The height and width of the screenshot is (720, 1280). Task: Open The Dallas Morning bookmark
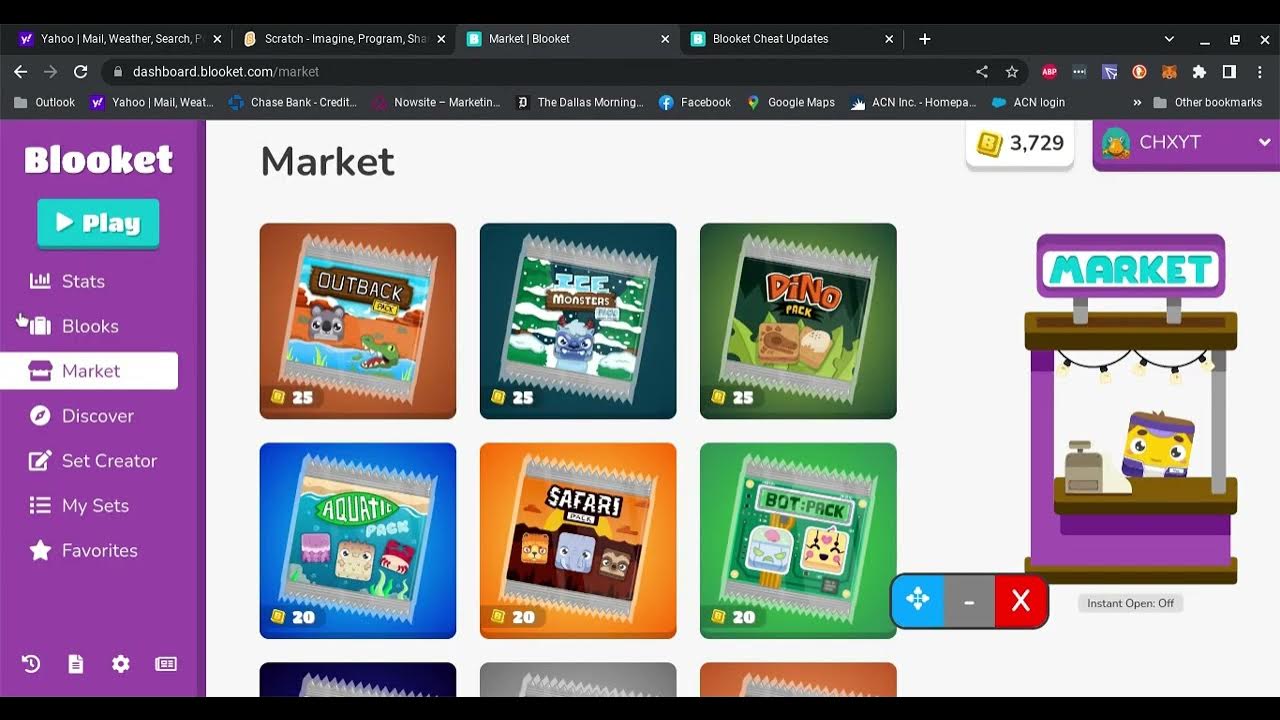coord(580,102)
